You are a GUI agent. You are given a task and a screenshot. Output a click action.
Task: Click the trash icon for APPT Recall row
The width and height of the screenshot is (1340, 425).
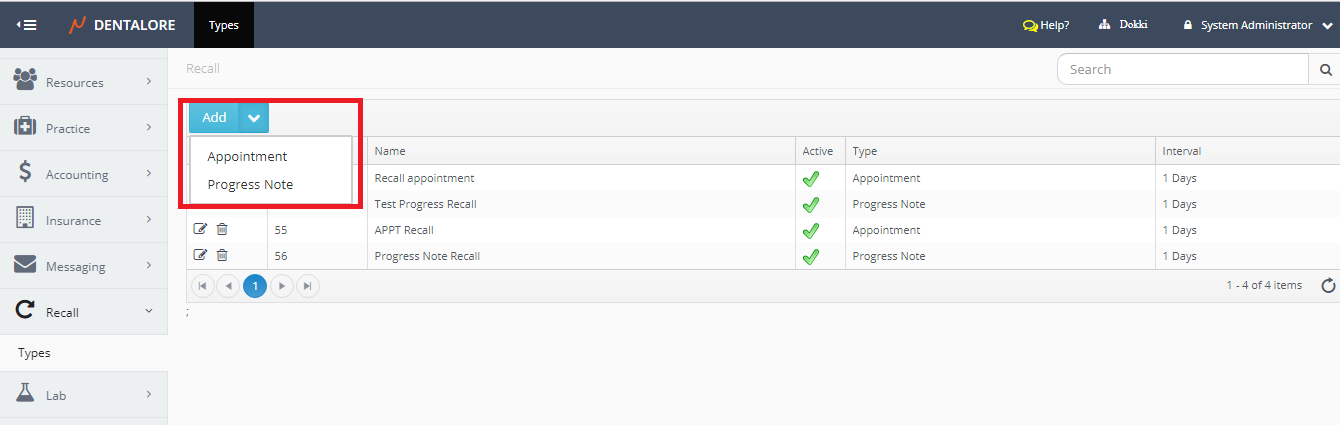(x=222, y=230)
